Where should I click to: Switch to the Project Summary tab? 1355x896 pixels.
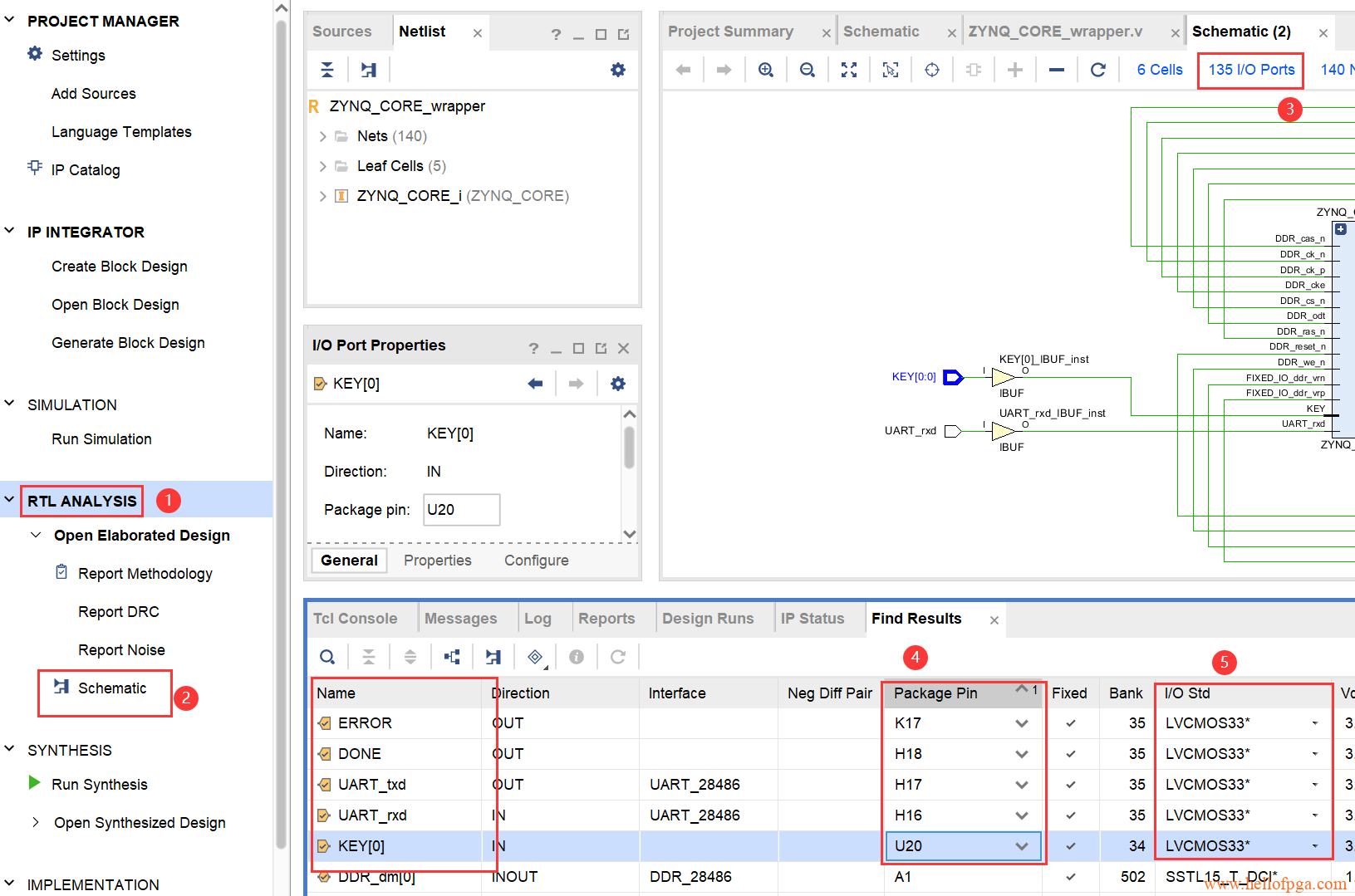(730, 32)
